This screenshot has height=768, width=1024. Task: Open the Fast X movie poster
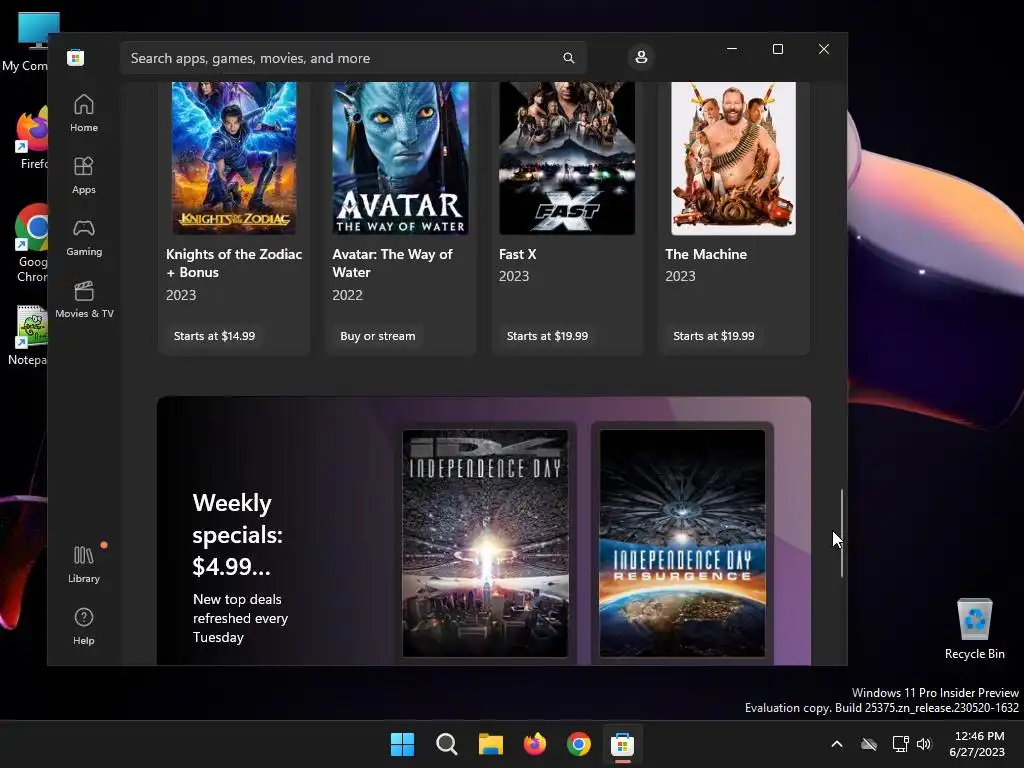(567, 158)
